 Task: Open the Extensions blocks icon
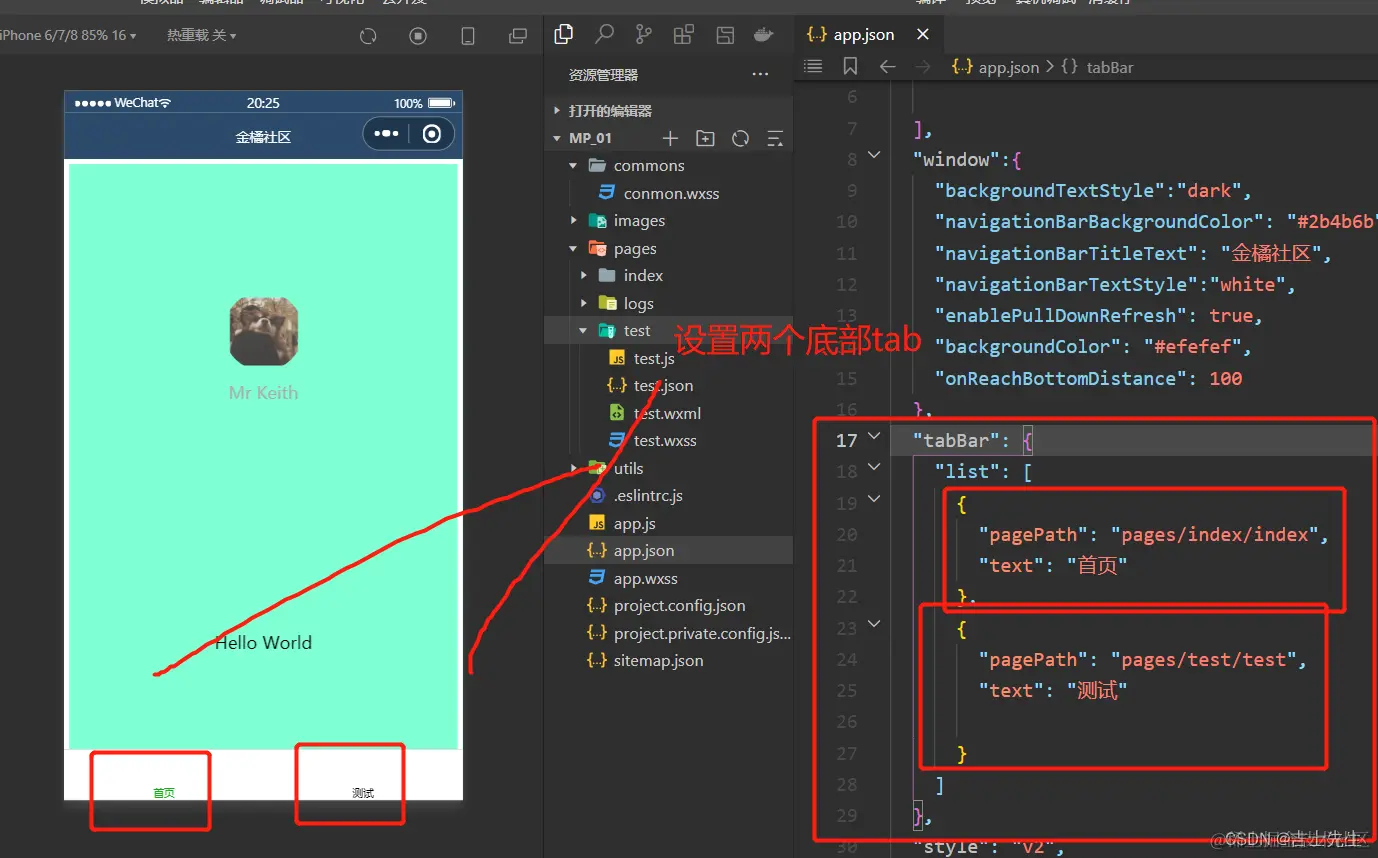pyautogui.click(x=684, y=35)
